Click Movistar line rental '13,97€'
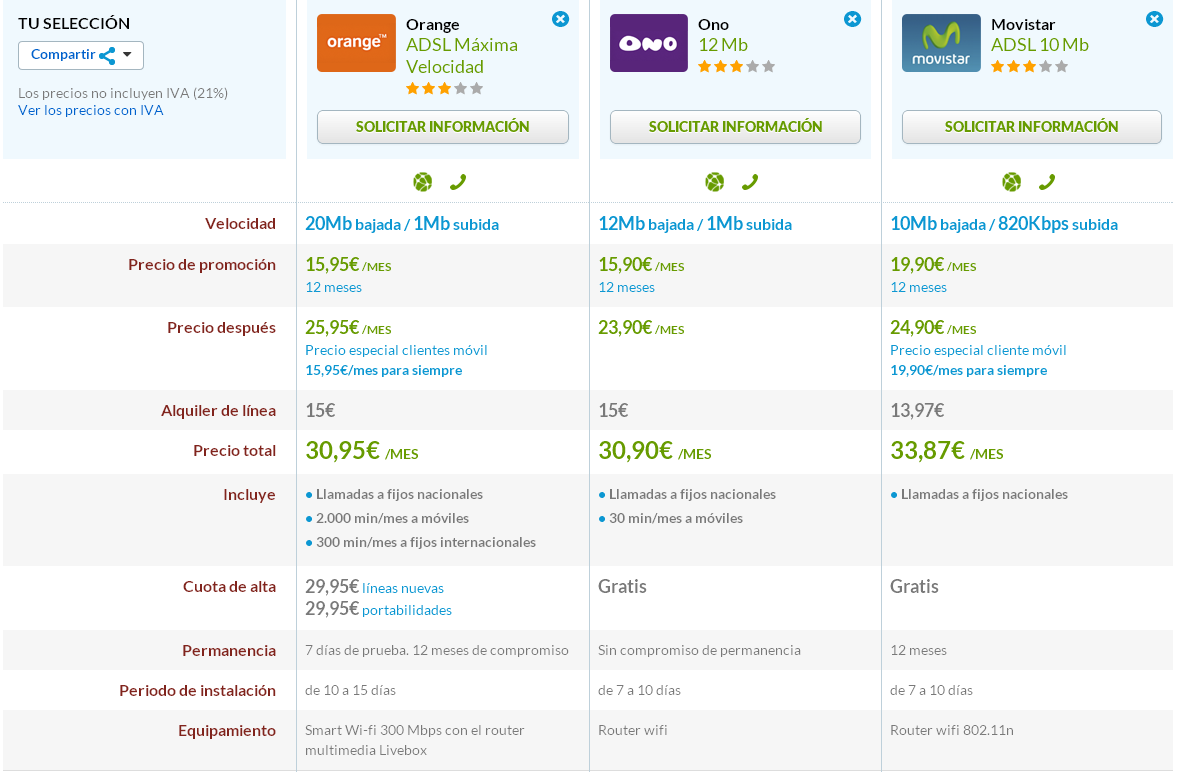The height and width of the screenshot is (772, 1178). [x=917, y=411]
